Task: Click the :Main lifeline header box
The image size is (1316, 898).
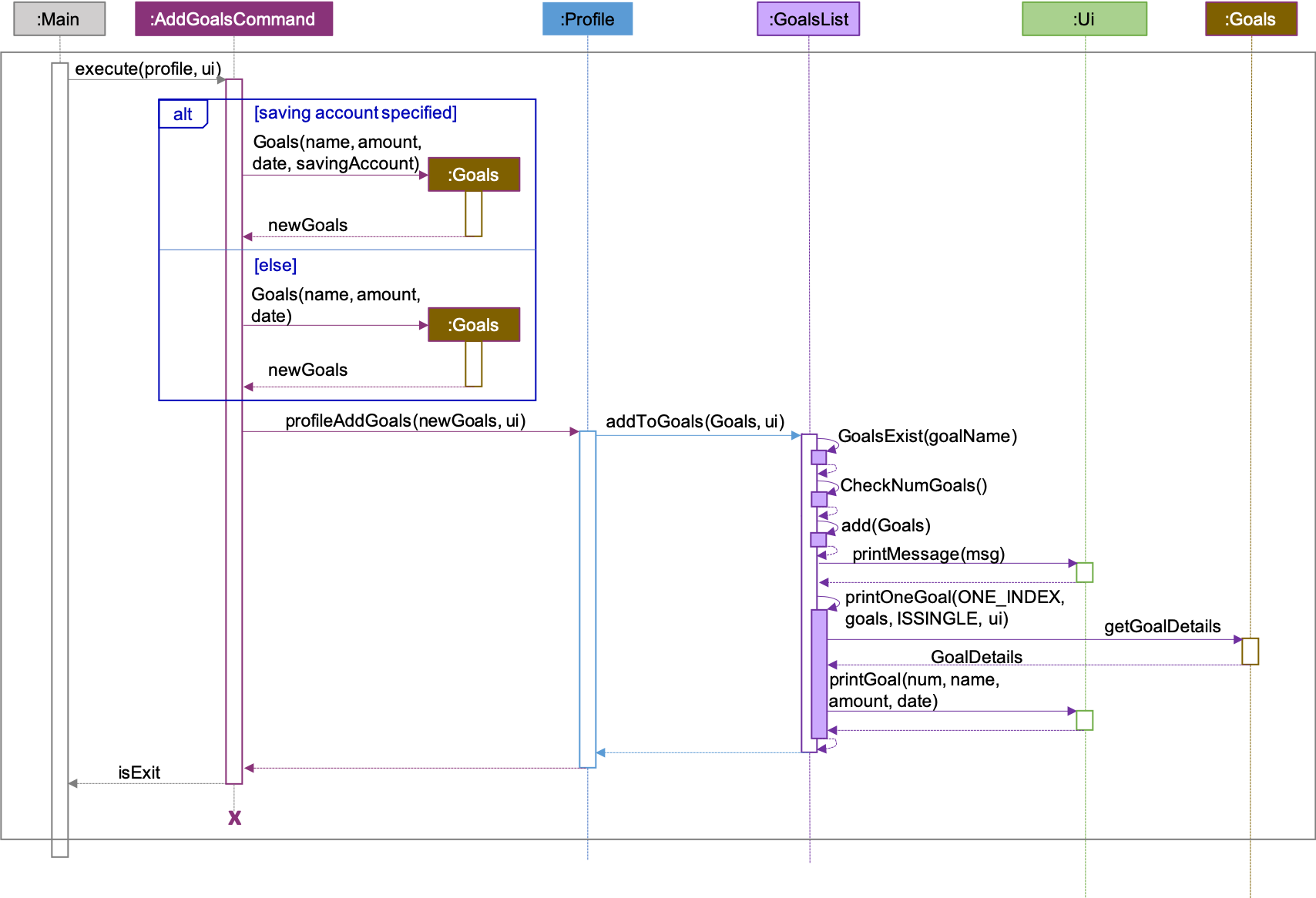Action: pos(59,19)
